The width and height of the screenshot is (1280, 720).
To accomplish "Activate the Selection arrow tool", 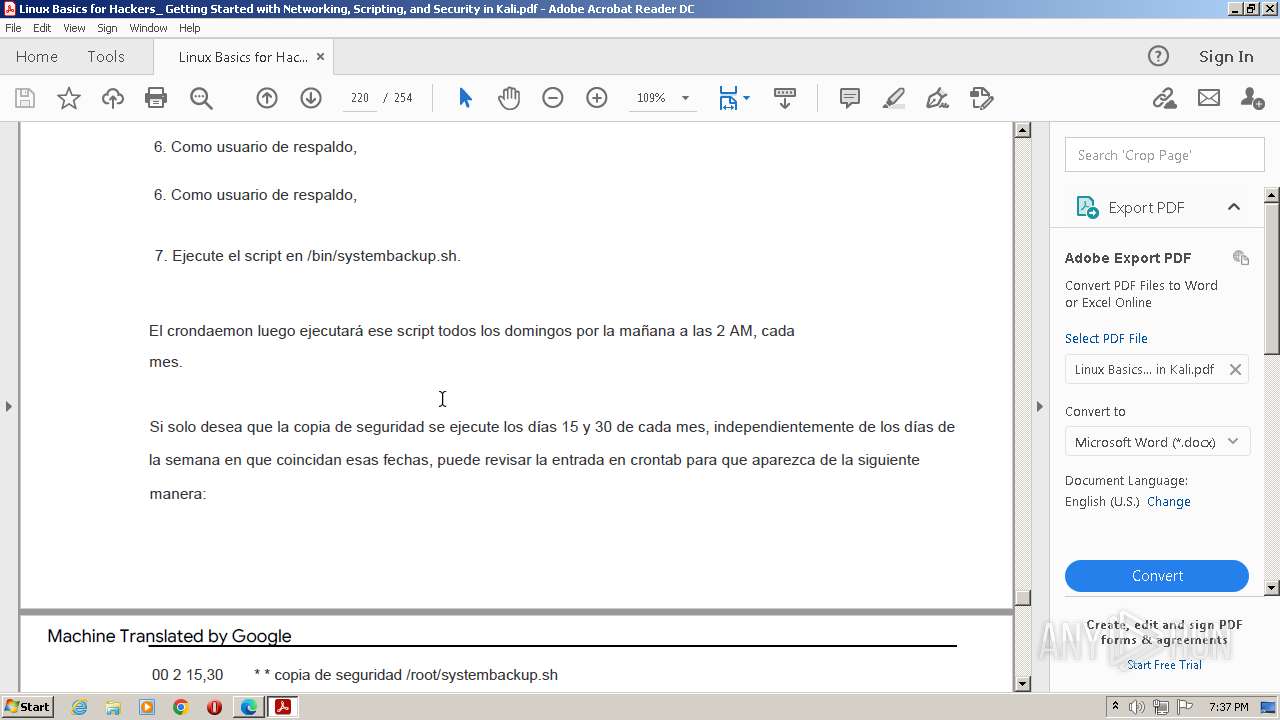I will tap(465, 98).
